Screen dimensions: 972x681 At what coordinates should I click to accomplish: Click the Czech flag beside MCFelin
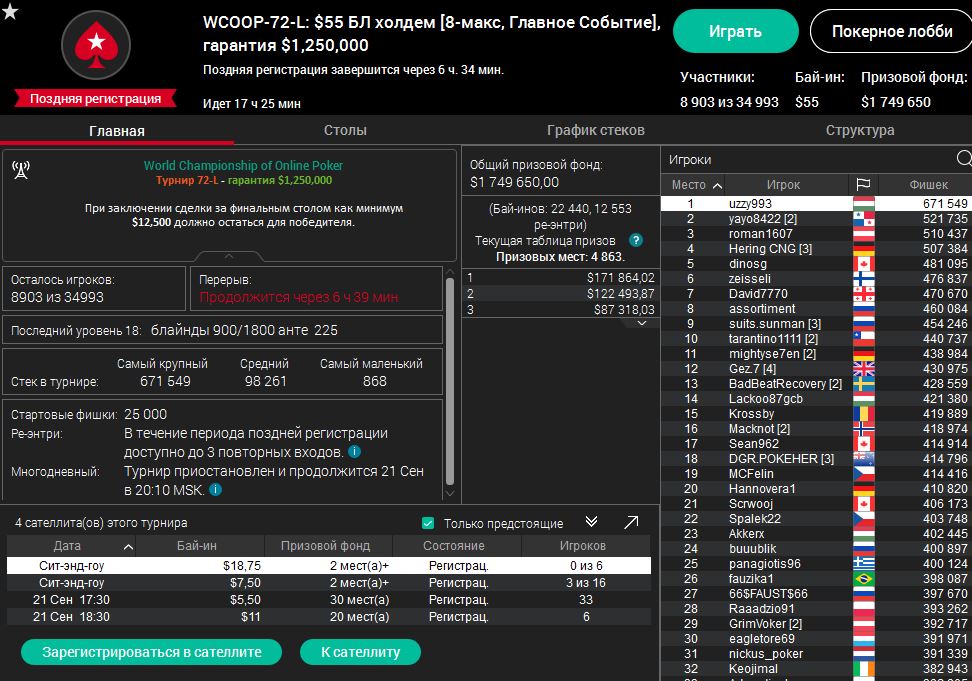click(x=864, y=474)
